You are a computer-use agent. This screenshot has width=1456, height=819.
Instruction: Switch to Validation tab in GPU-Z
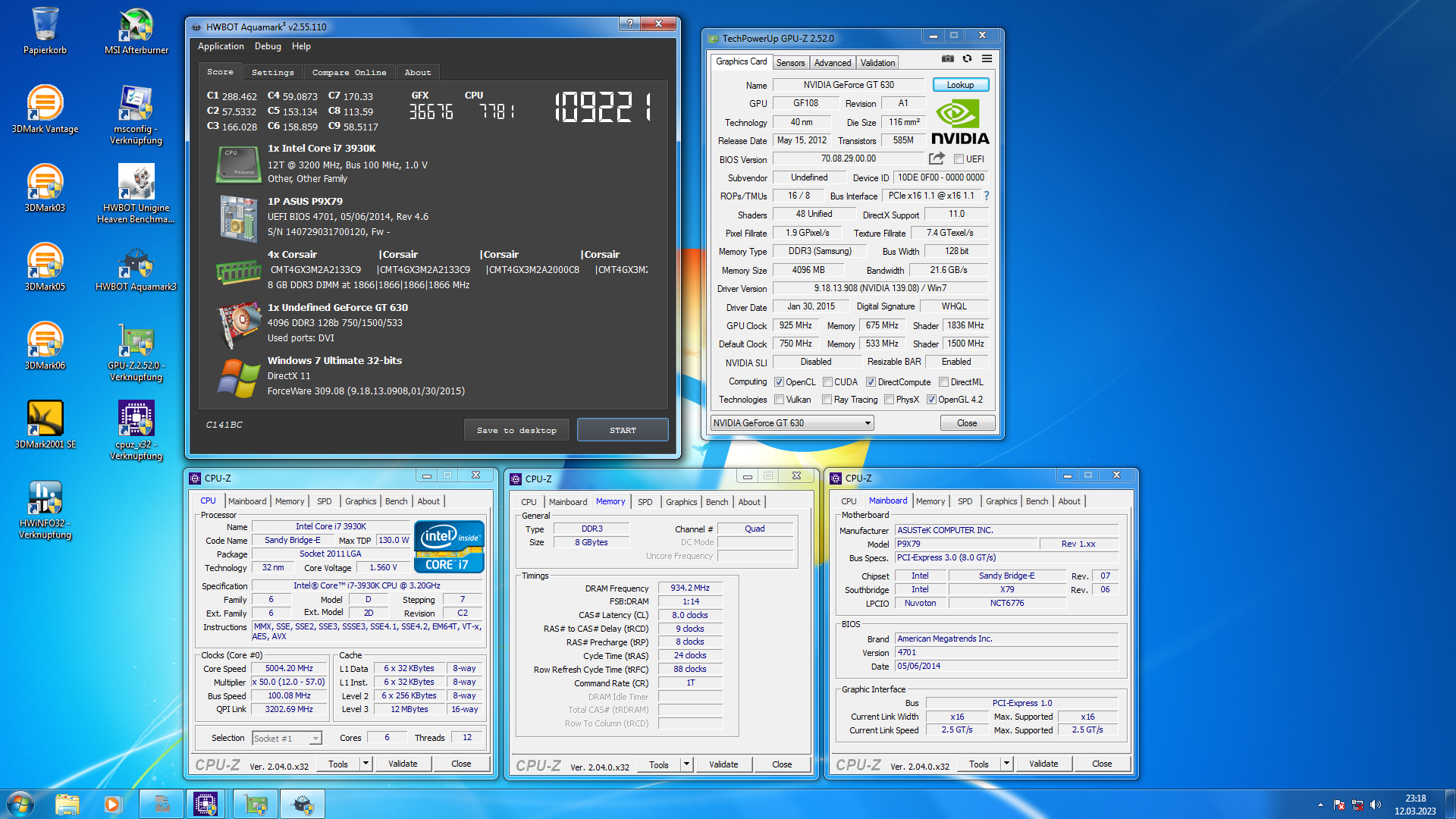point(877,63)
